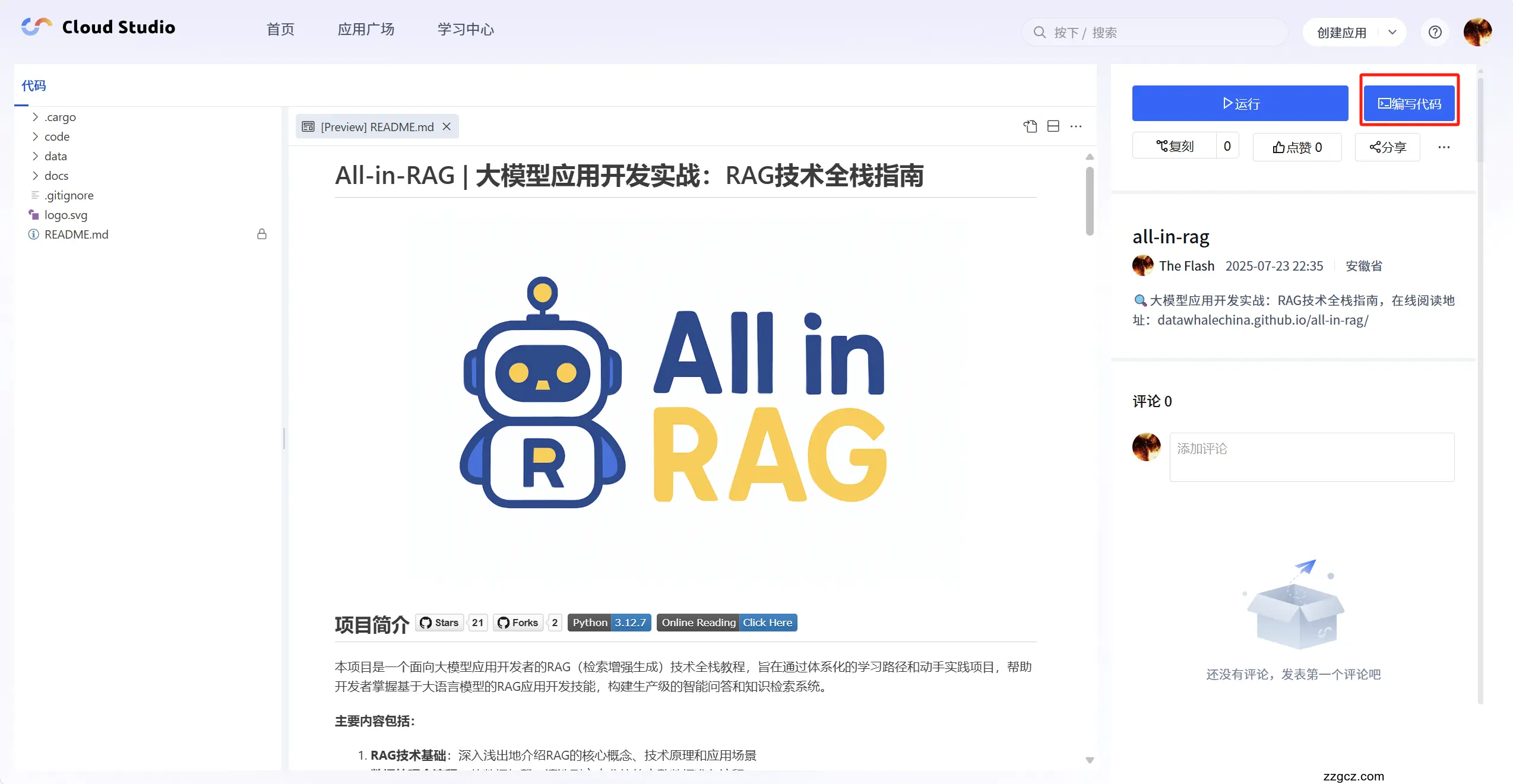Click the copy file icon above the preview
Image resolution: width=1513 pixels, height=784 pixels.
pos(1030,126)
